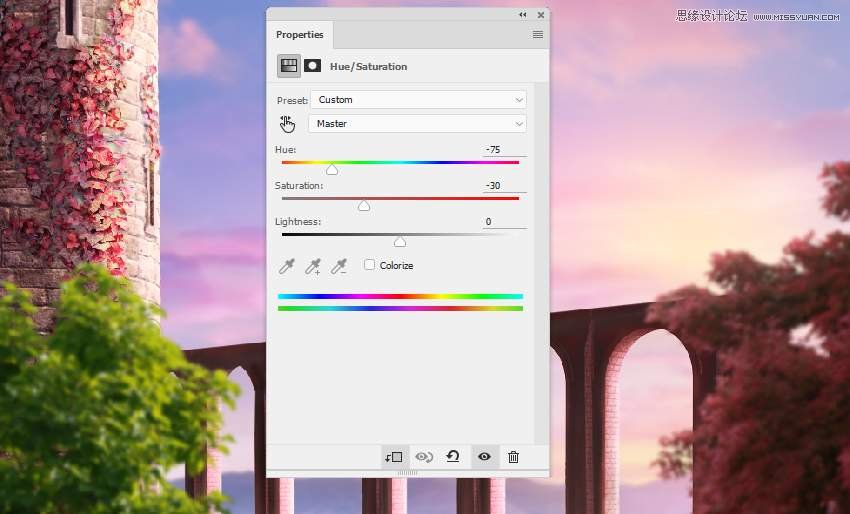
Task: Switch to the Properties tab
Action: coord(300,35)
